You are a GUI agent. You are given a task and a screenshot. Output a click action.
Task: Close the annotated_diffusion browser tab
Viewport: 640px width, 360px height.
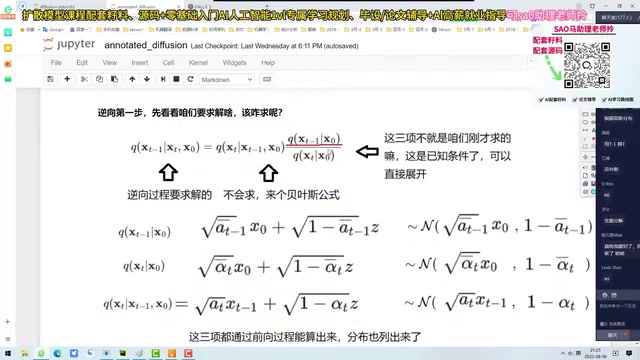click(x=178, y=7)
